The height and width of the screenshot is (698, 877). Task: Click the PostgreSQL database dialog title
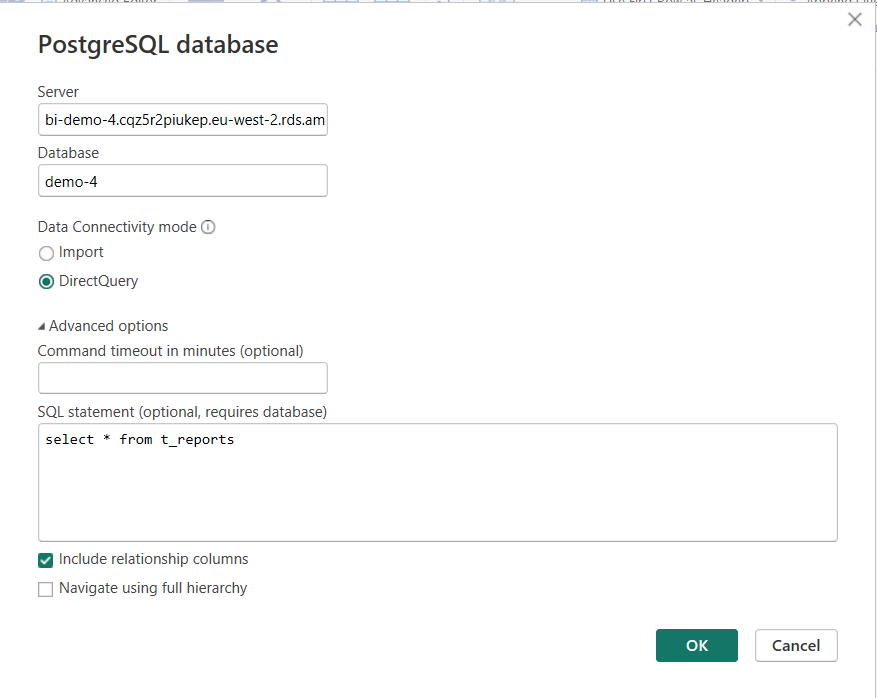click(x=157, y=45)
